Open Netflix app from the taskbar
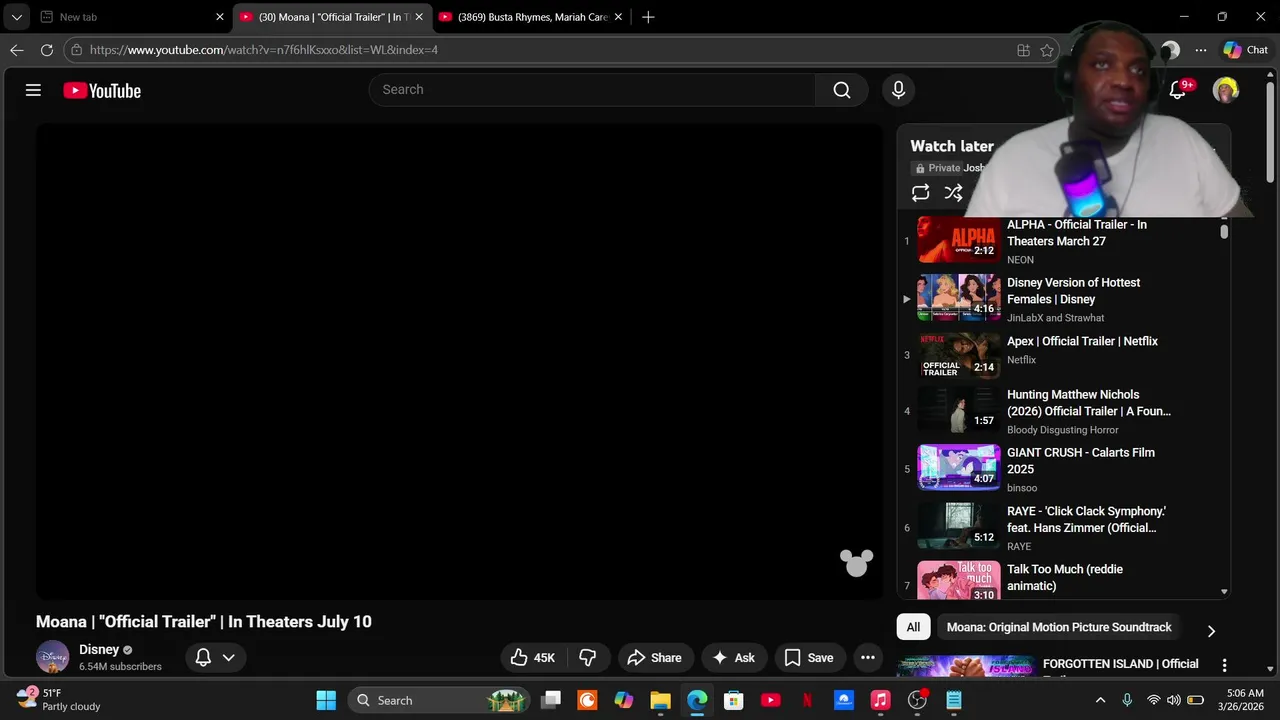The height and width of the screenshot is (720, 1280). [807, 700]
